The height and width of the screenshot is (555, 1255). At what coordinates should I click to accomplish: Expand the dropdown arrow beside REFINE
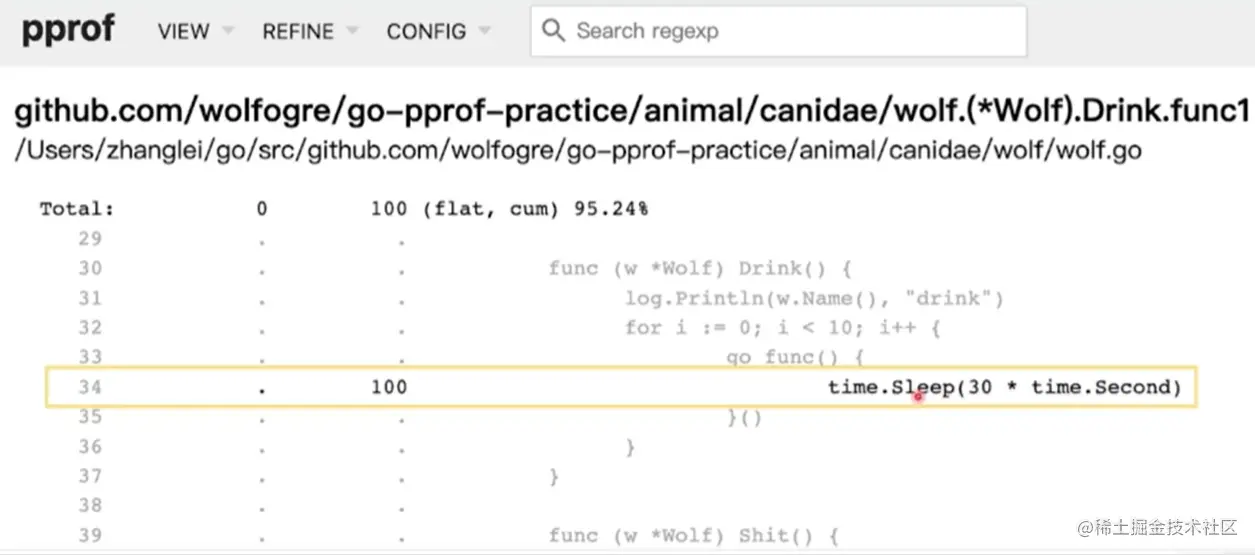[x=351, y=31]
